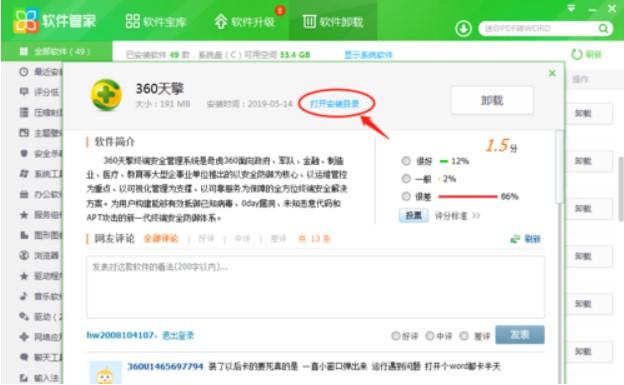Filter comments by the 好评 tab
Image resolution: width=624 pixels, height=385 pixels.
[206, 238]
